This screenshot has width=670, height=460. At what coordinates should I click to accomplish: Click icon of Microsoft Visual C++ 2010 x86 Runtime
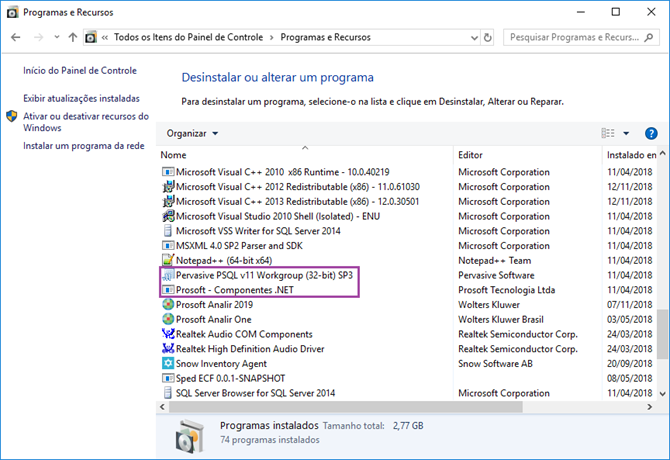click(x=168, y=172)
